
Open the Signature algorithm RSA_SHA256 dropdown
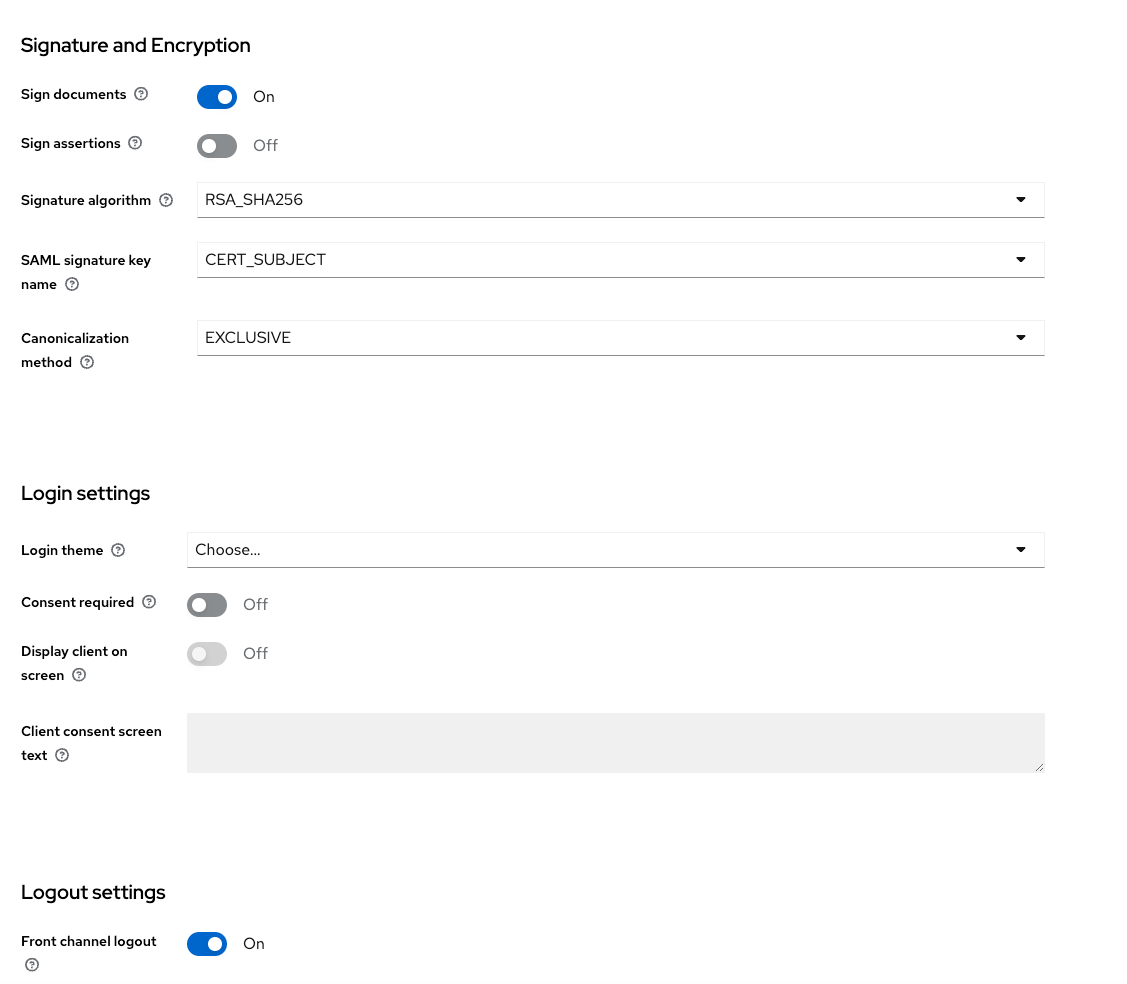[620, 200]
